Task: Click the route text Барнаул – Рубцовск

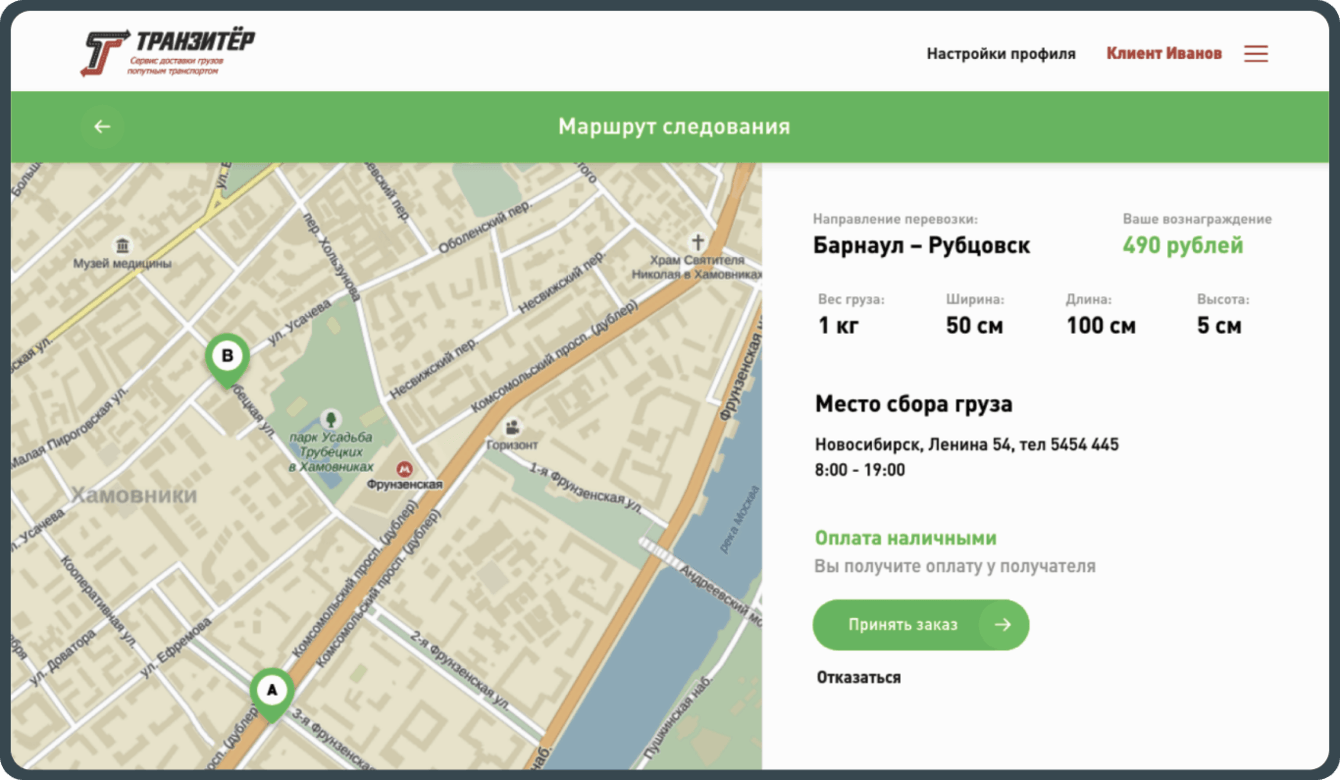Action: tap(921, 245)
